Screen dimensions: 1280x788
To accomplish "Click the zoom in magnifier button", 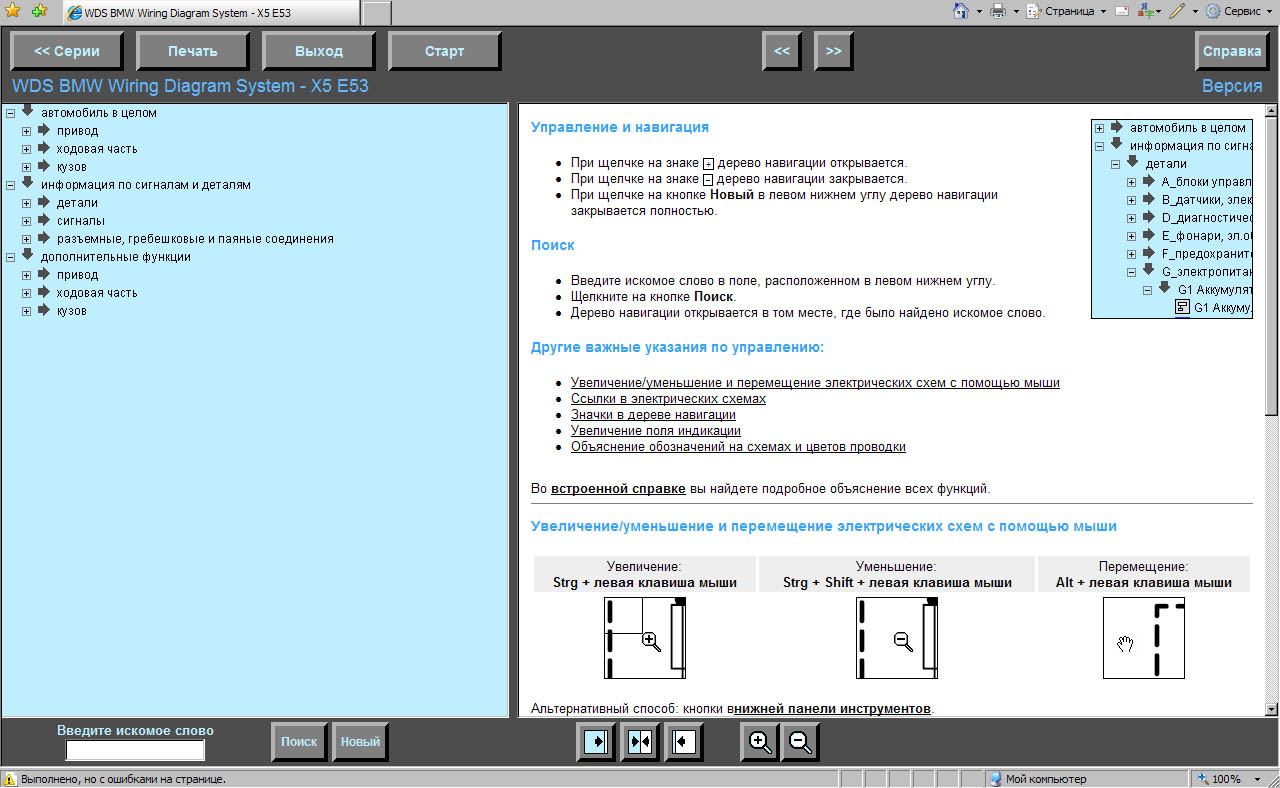I will pos(760,742).
